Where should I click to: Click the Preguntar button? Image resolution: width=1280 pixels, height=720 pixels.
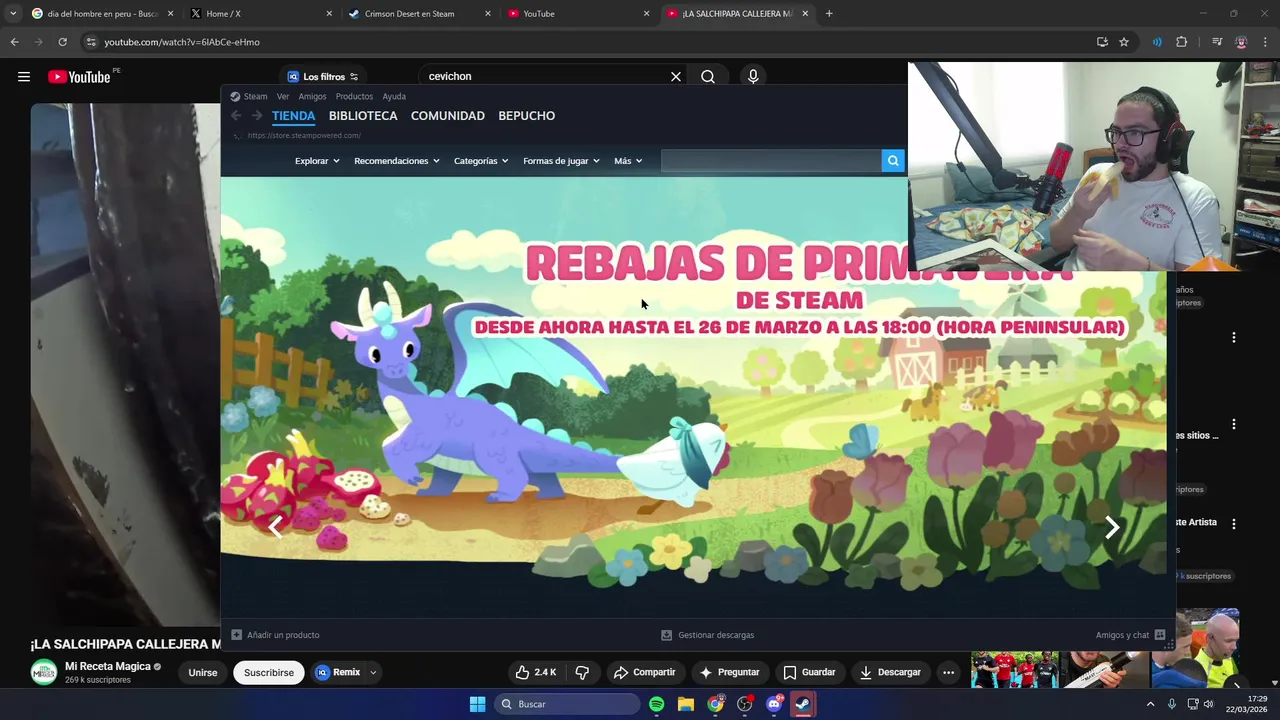click(x=730, y=672)
